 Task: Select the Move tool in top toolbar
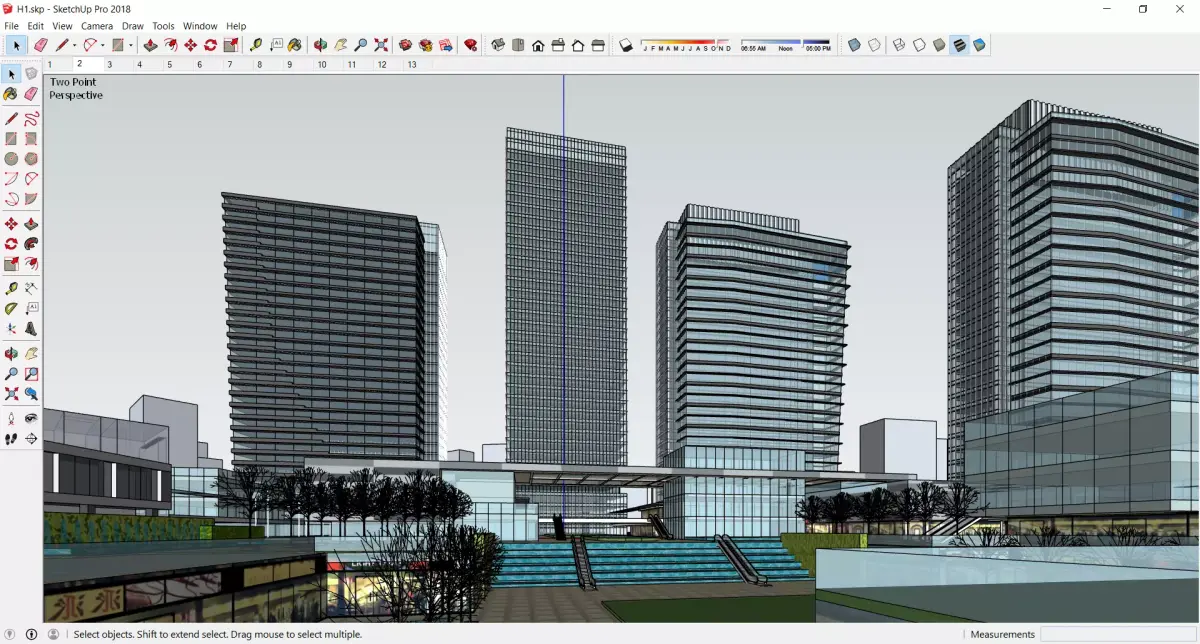click(190, 45)
